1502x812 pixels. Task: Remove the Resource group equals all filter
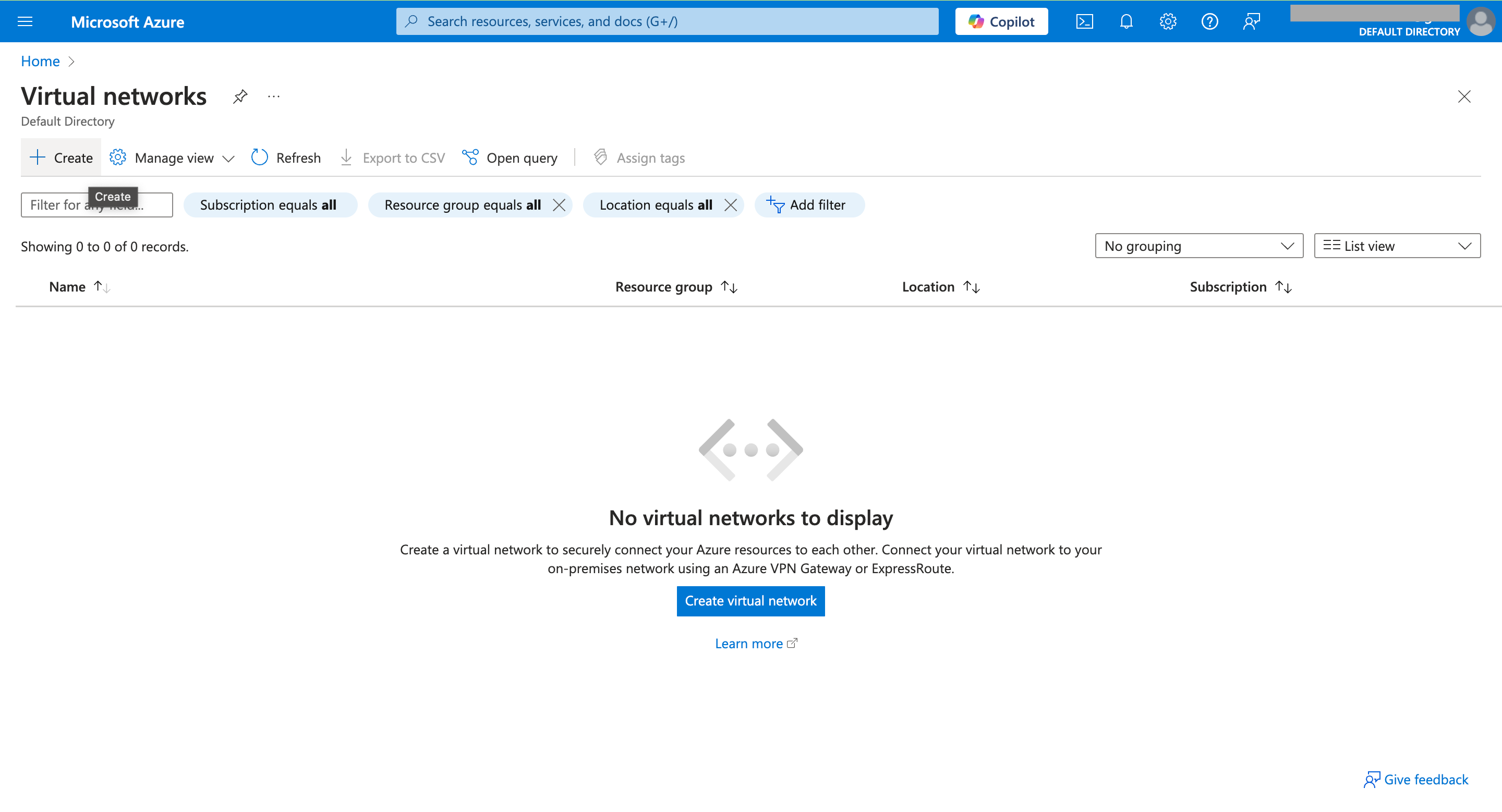pos(559,204)
